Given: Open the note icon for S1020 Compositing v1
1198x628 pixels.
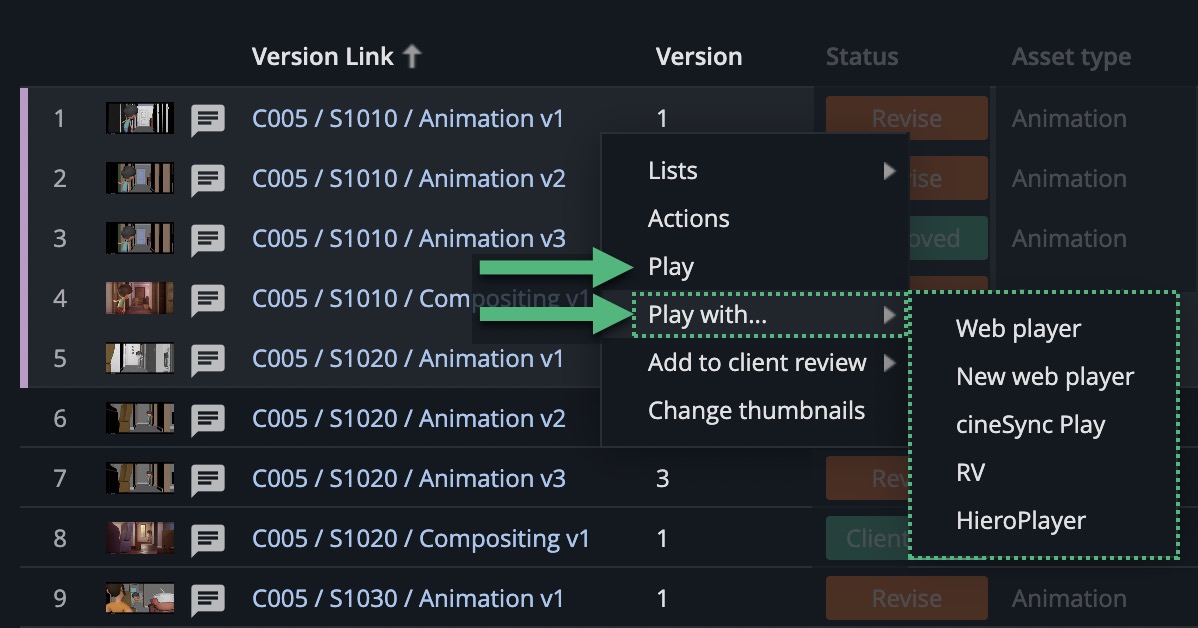Looking at the screenshot, I should (208, 539).
